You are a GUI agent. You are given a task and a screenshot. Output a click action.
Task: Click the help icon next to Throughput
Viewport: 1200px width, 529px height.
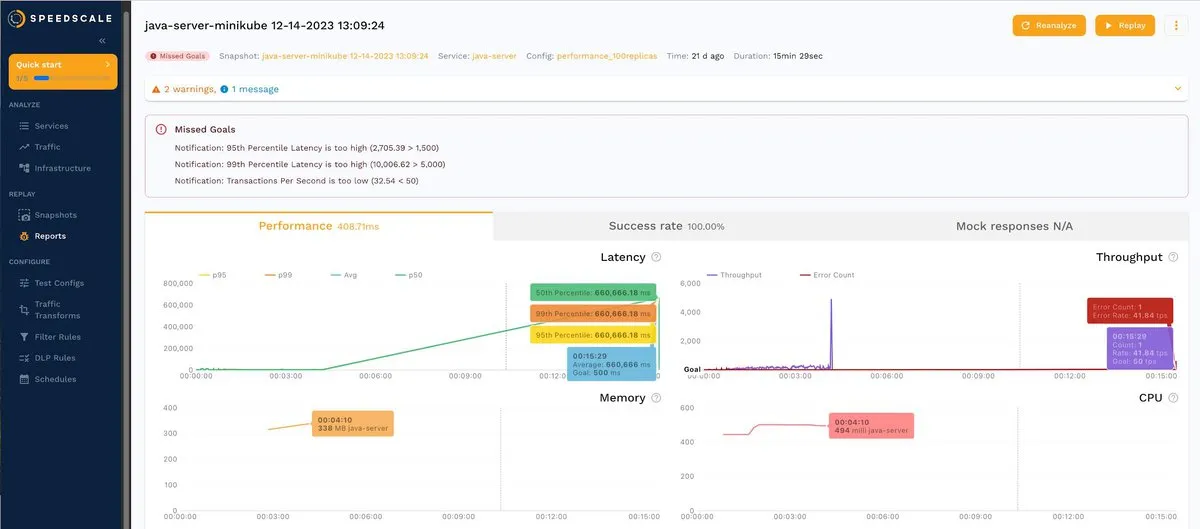click(1173, 257)
